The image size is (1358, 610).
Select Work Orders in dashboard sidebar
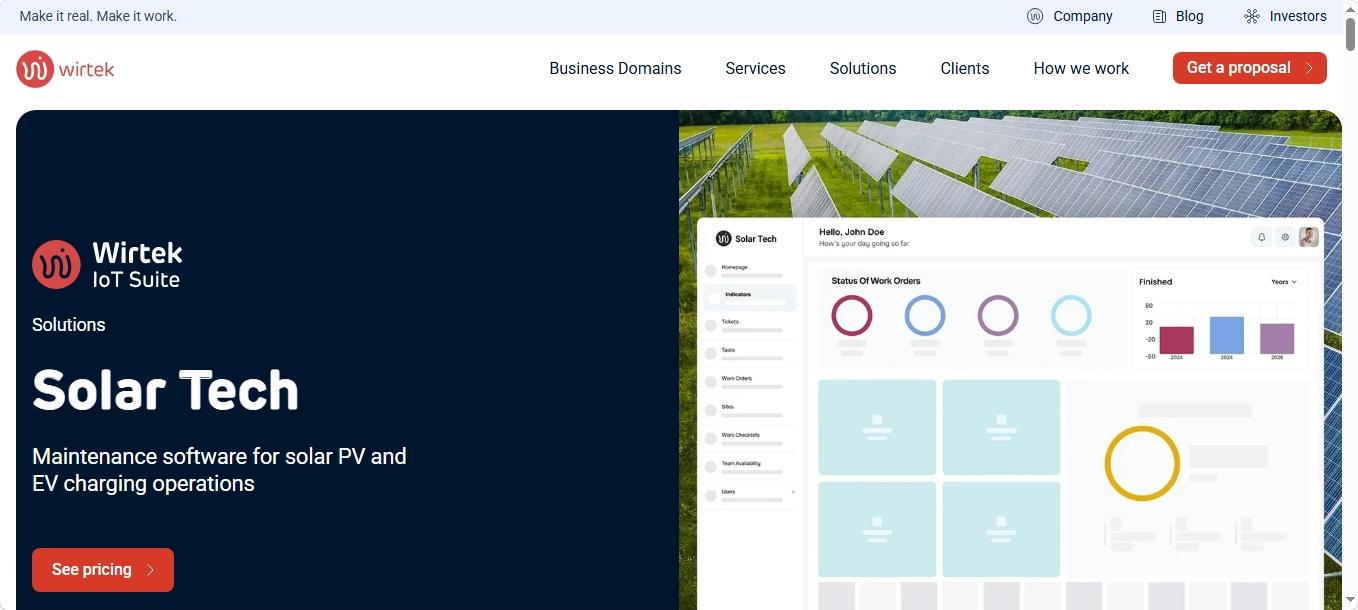[x=750, y=381]
